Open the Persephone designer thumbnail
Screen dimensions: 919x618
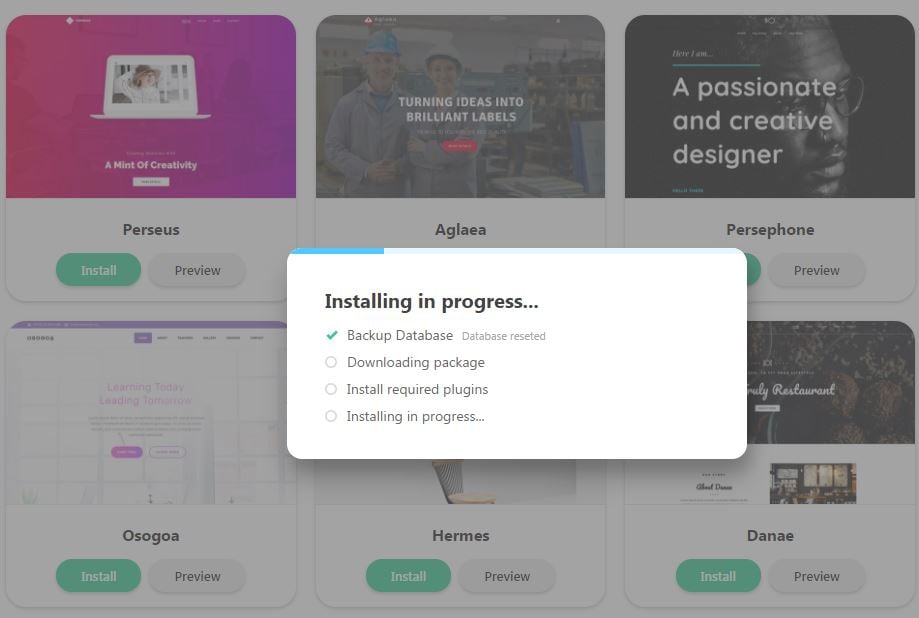(x=770, y=107)
